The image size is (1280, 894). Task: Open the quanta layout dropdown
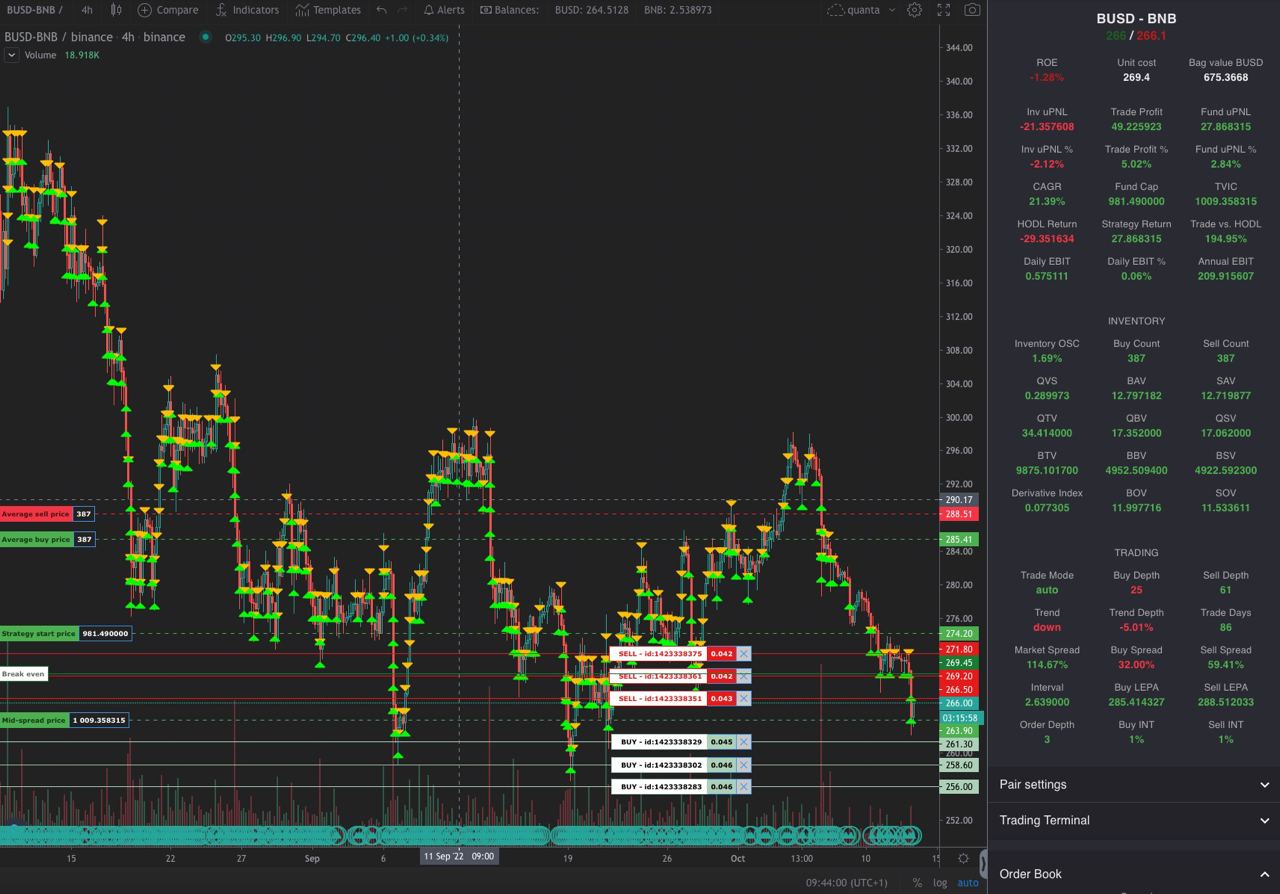(x=861, y=10)
